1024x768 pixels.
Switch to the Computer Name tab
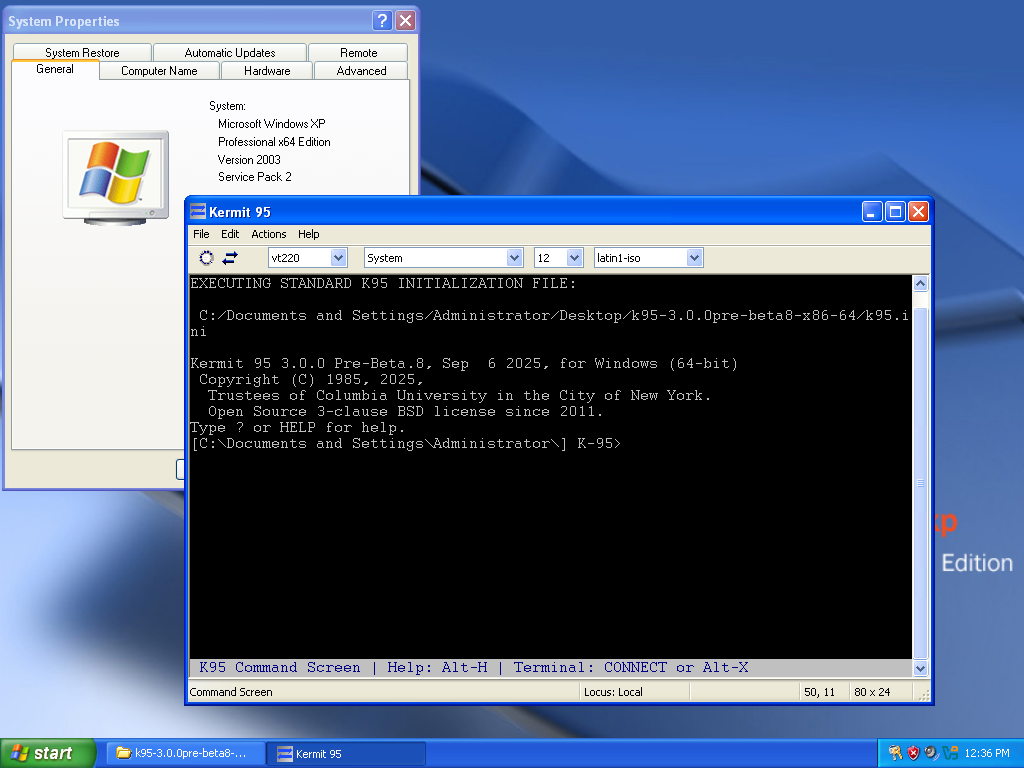(159, 71)
